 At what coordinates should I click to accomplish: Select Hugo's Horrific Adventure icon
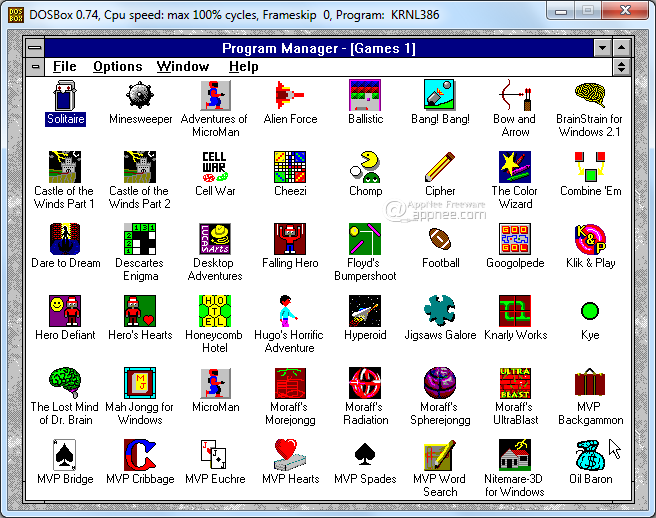pyautogui.click(x=288, y=311)
